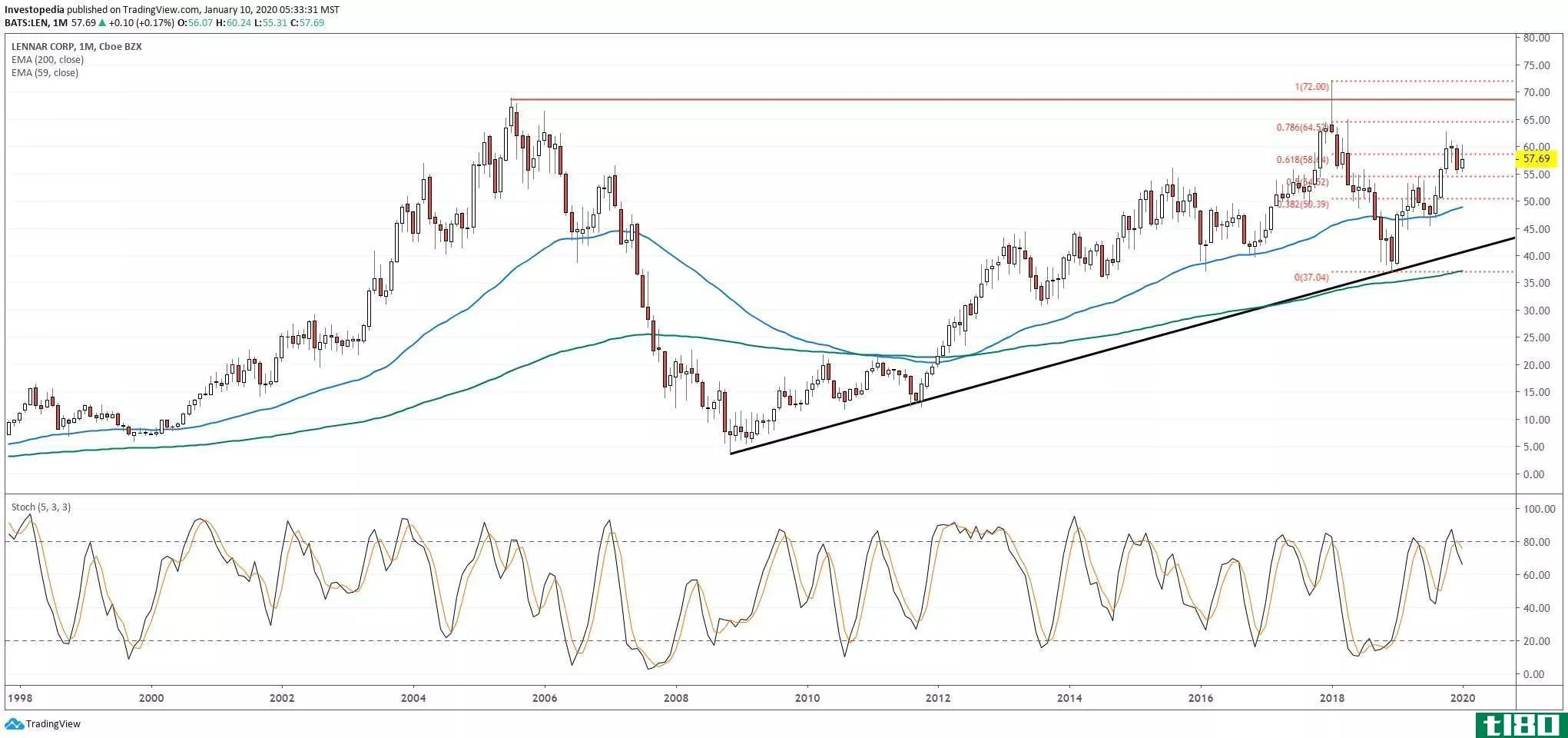
Task: Click the O:56.07 open value in header
Action: [x=196, y=23]
